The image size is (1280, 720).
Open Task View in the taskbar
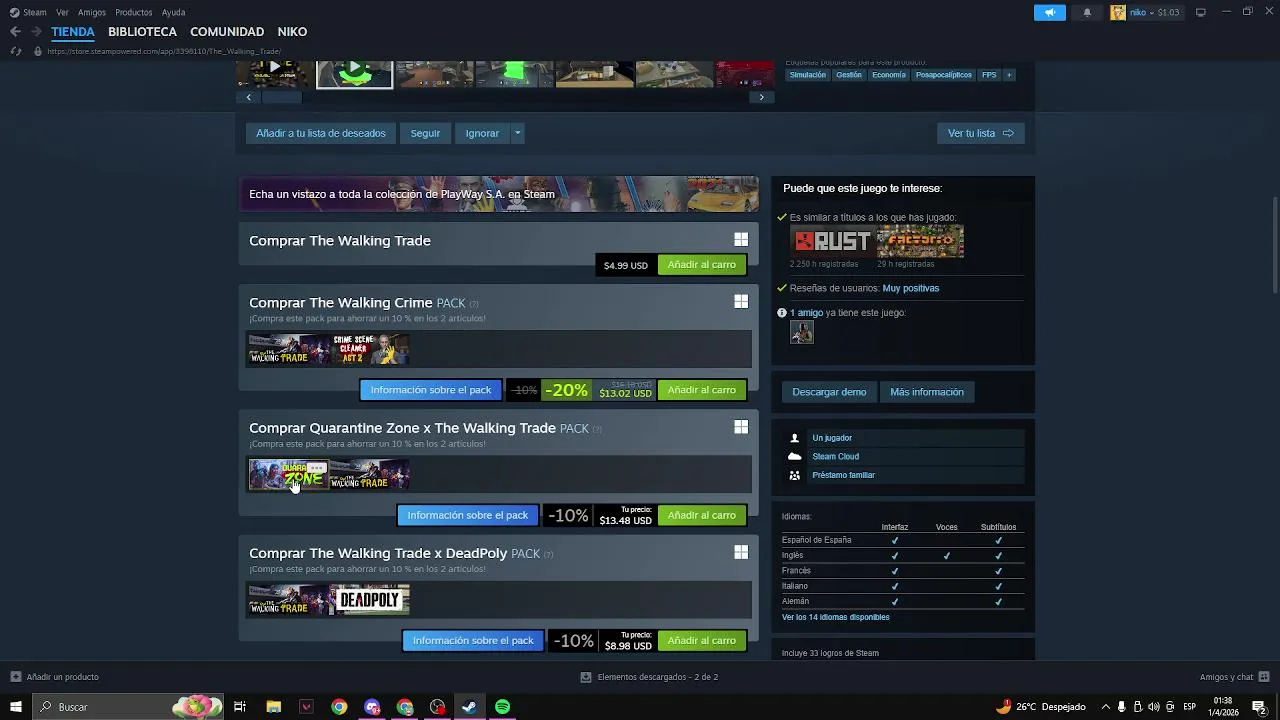pyautogui.click(x=240, y=707)
